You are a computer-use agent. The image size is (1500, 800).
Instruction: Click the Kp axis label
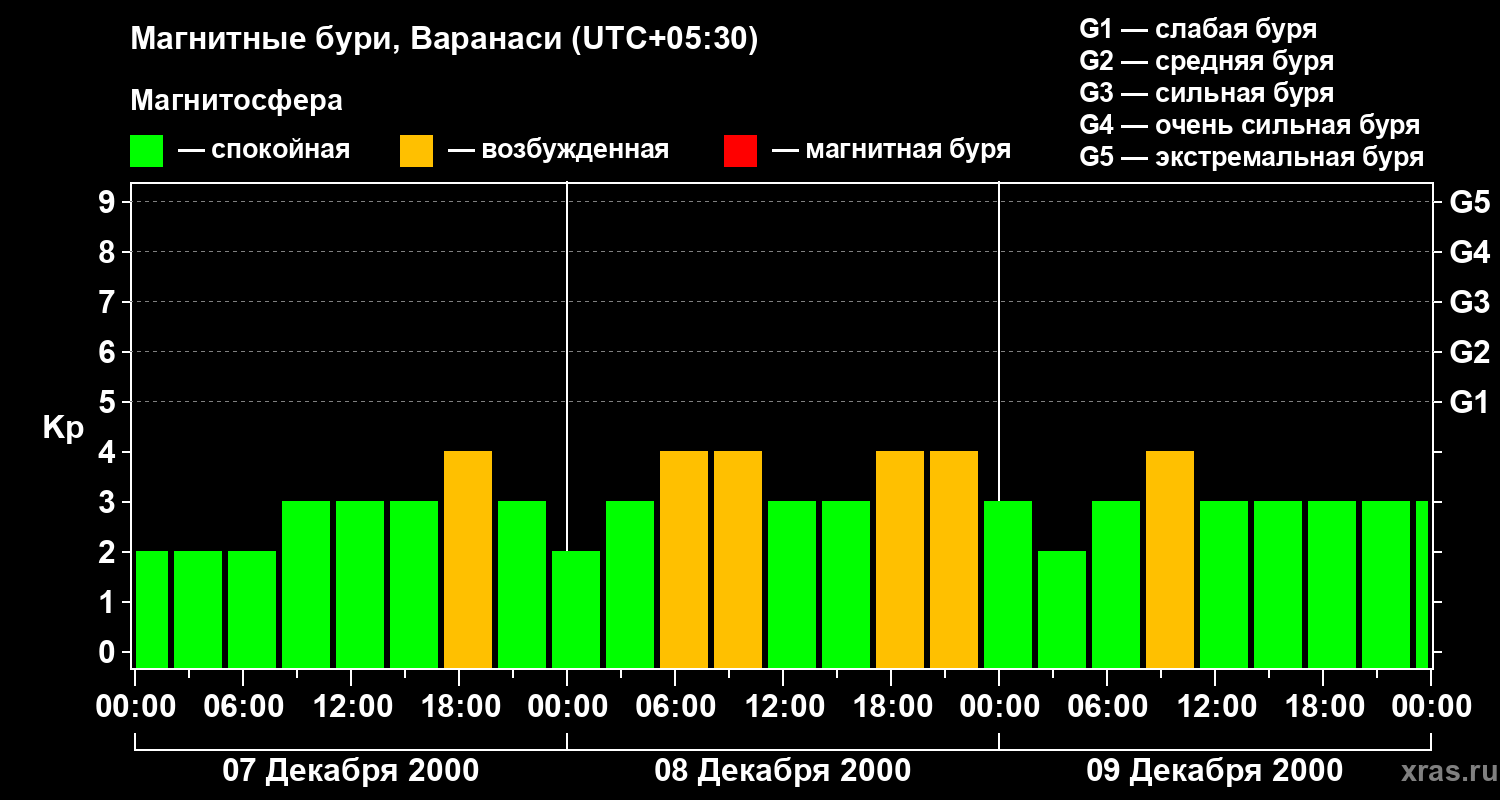63,427
